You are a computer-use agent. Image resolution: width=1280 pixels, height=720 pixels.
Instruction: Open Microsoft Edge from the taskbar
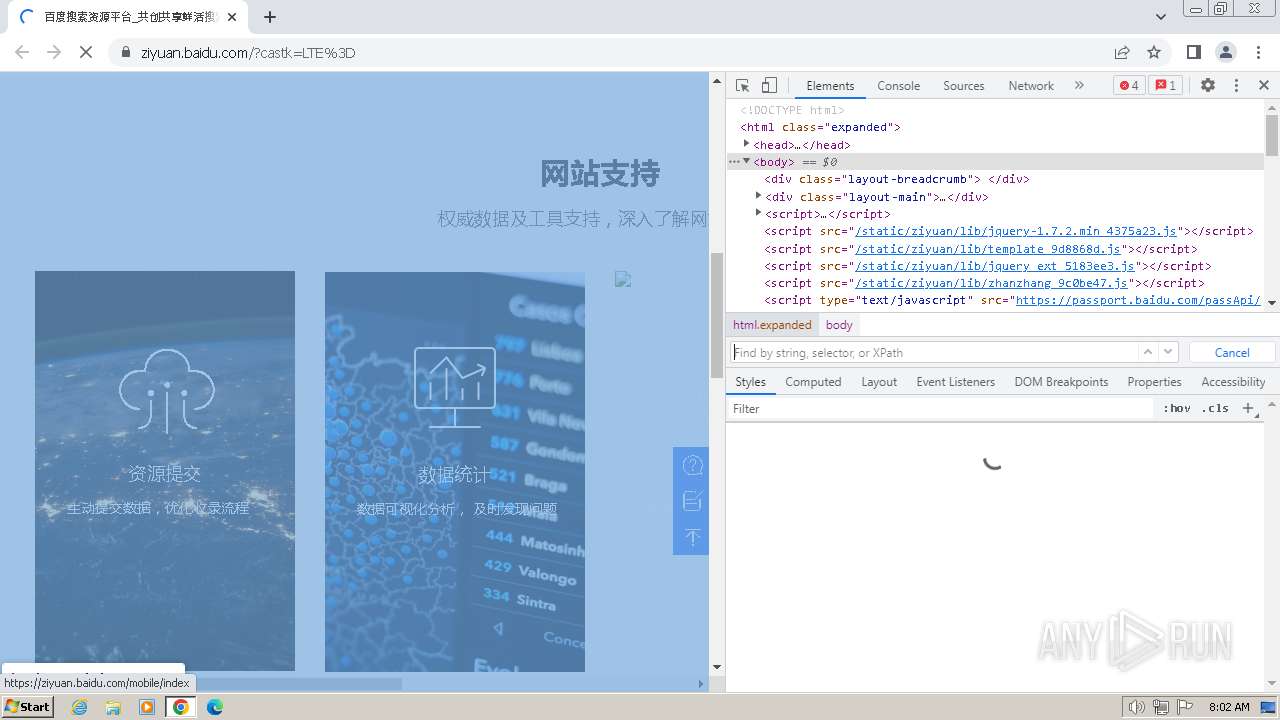[x=214, y=707]
